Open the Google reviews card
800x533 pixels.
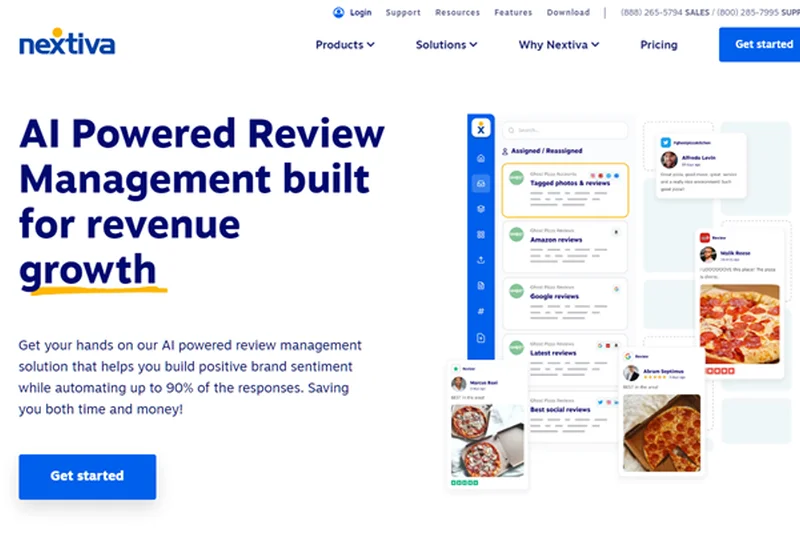(565, 303)
